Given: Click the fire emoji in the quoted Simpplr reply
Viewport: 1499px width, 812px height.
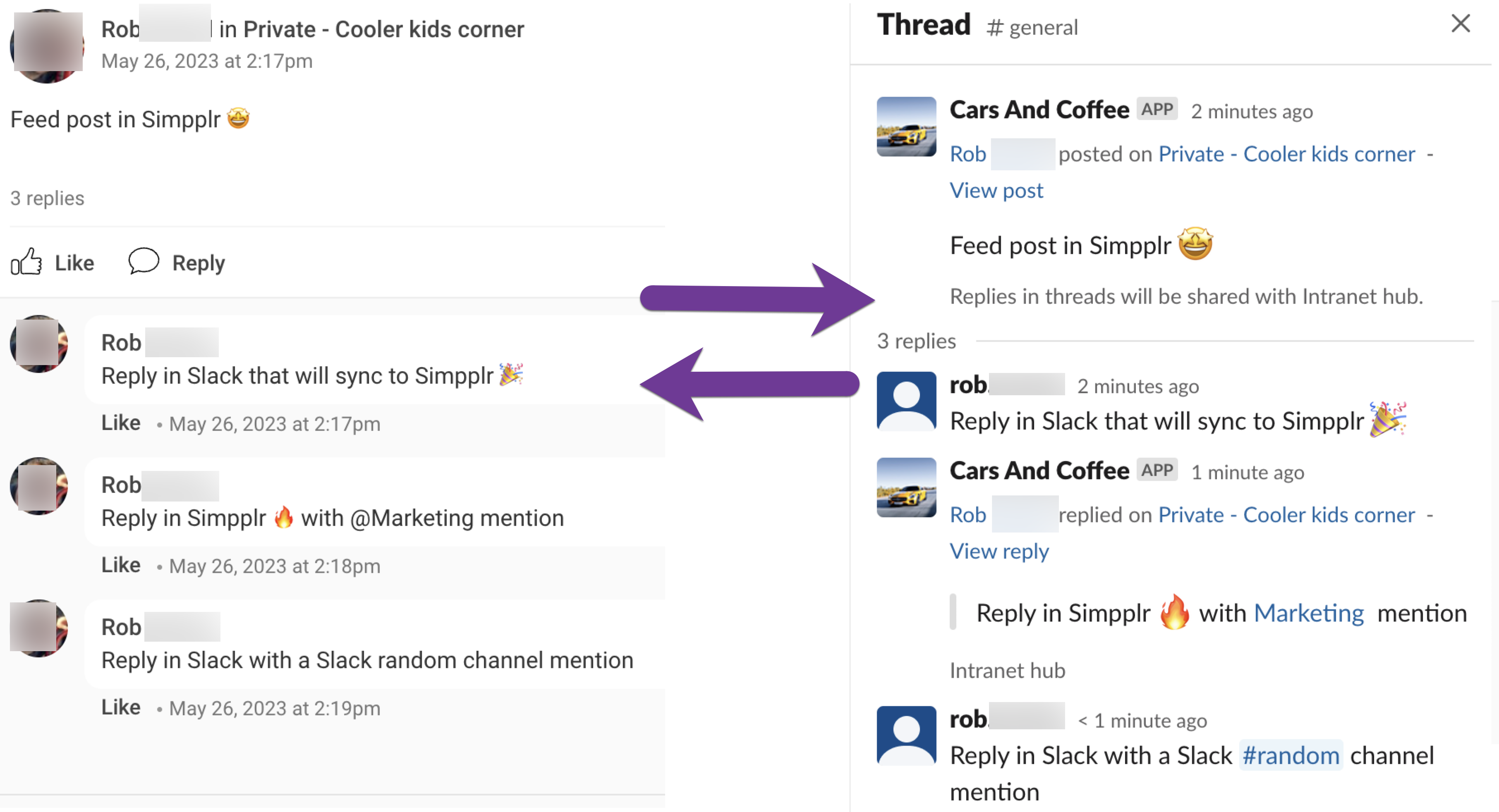Looking at the screenshot, I should click(x=1174, y=612).
